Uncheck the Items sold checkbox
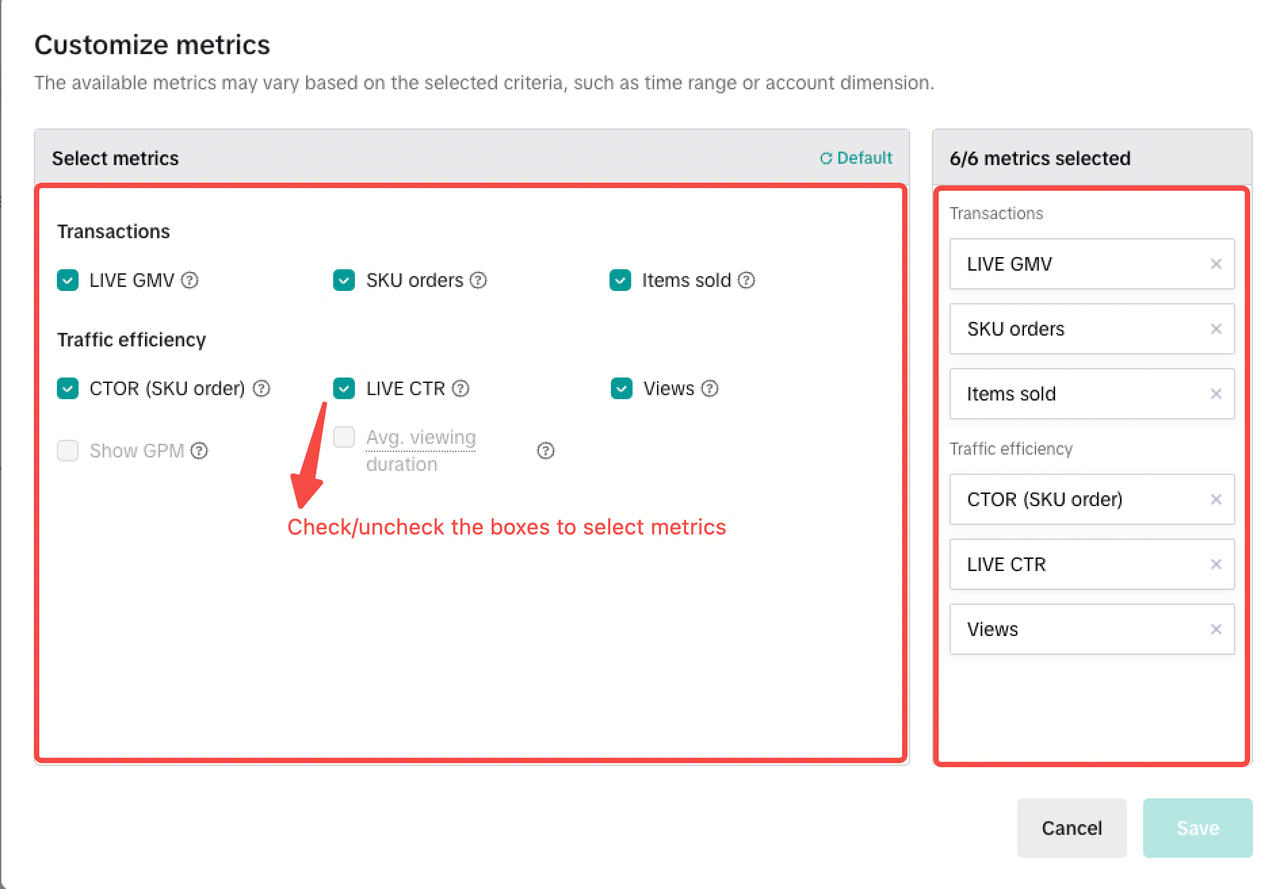 point(620,281)
